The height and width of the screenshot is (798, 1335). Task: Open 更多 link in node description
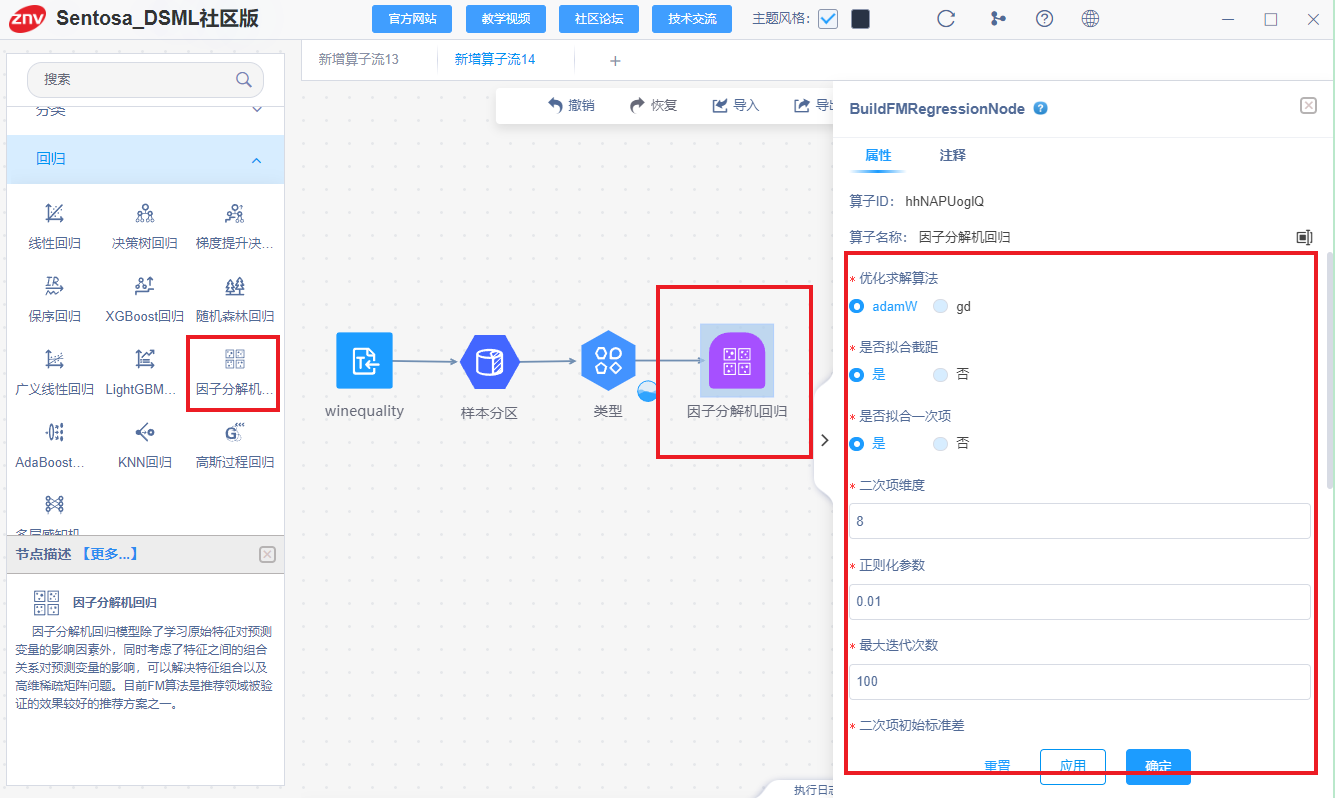tap(110, 554)
